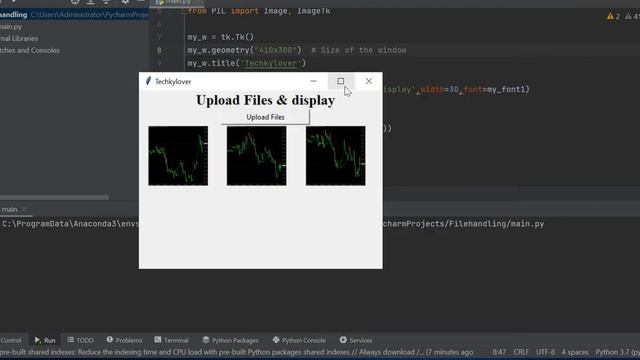Open the Version Control tool window
Screen dimensions: 640x360
click(11, 340)
